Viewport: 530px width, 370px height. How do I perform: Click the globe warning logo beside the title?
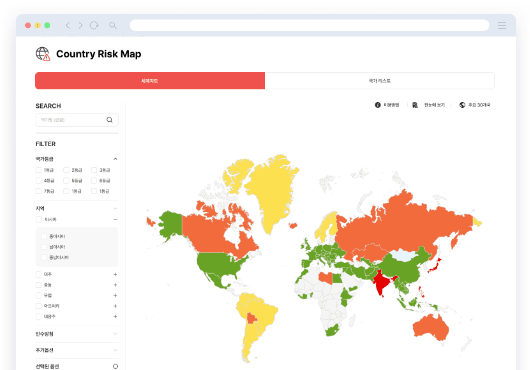point(43,54)
